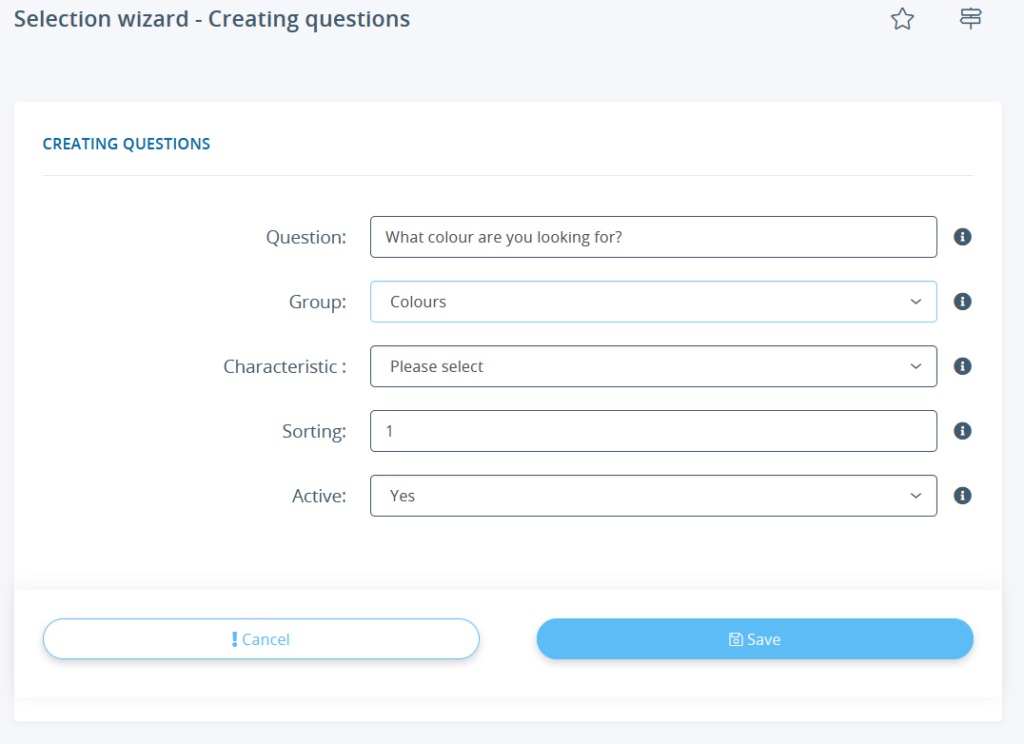Open the Characteristic dropdown labeled Please select
Viewport: 1024px width, 744px height.
pyautogui.click(x=653, y=366)
